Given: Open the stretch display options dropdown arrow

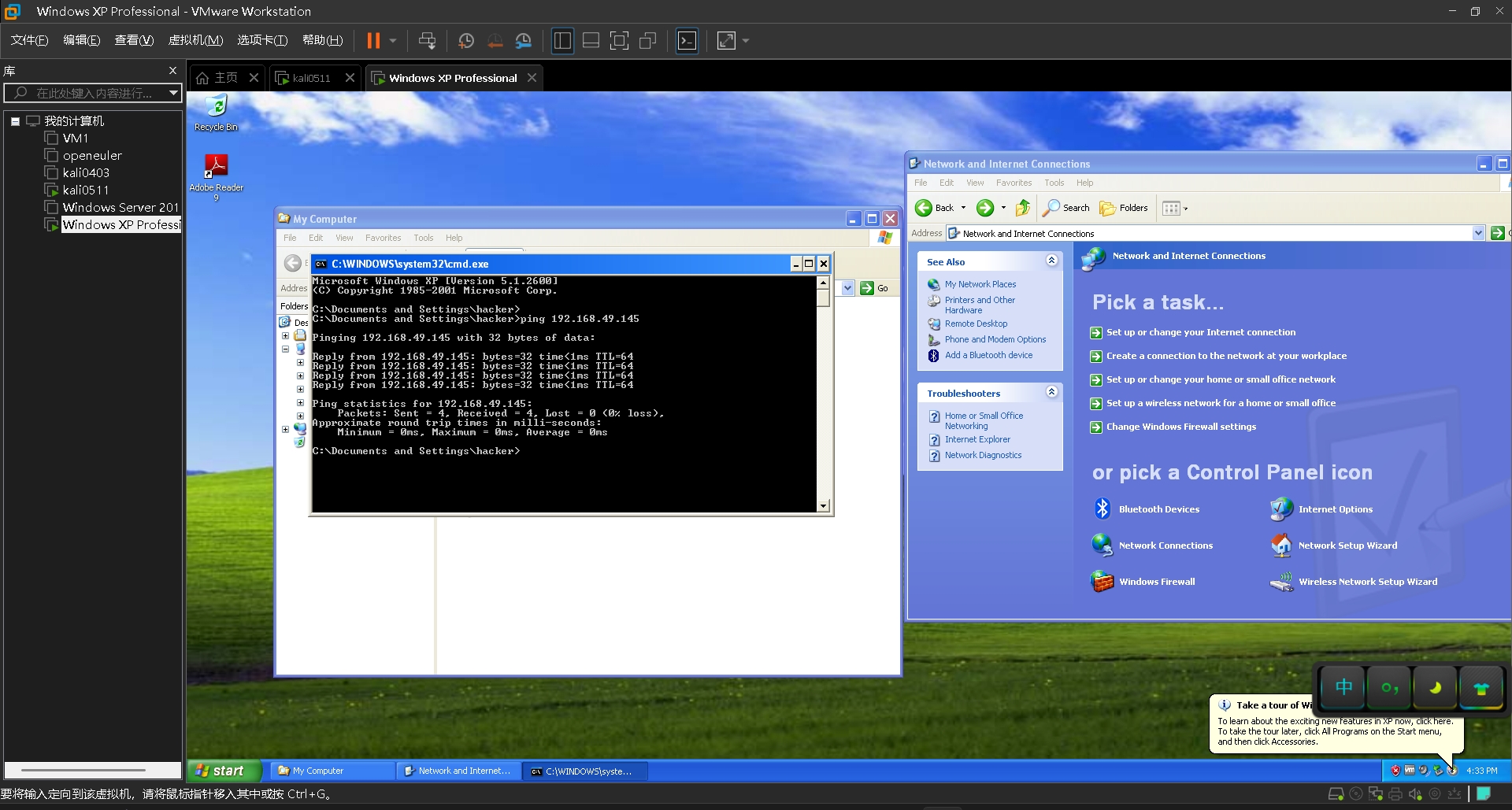Looking at the screenshot, I should [x=746, y=41].
